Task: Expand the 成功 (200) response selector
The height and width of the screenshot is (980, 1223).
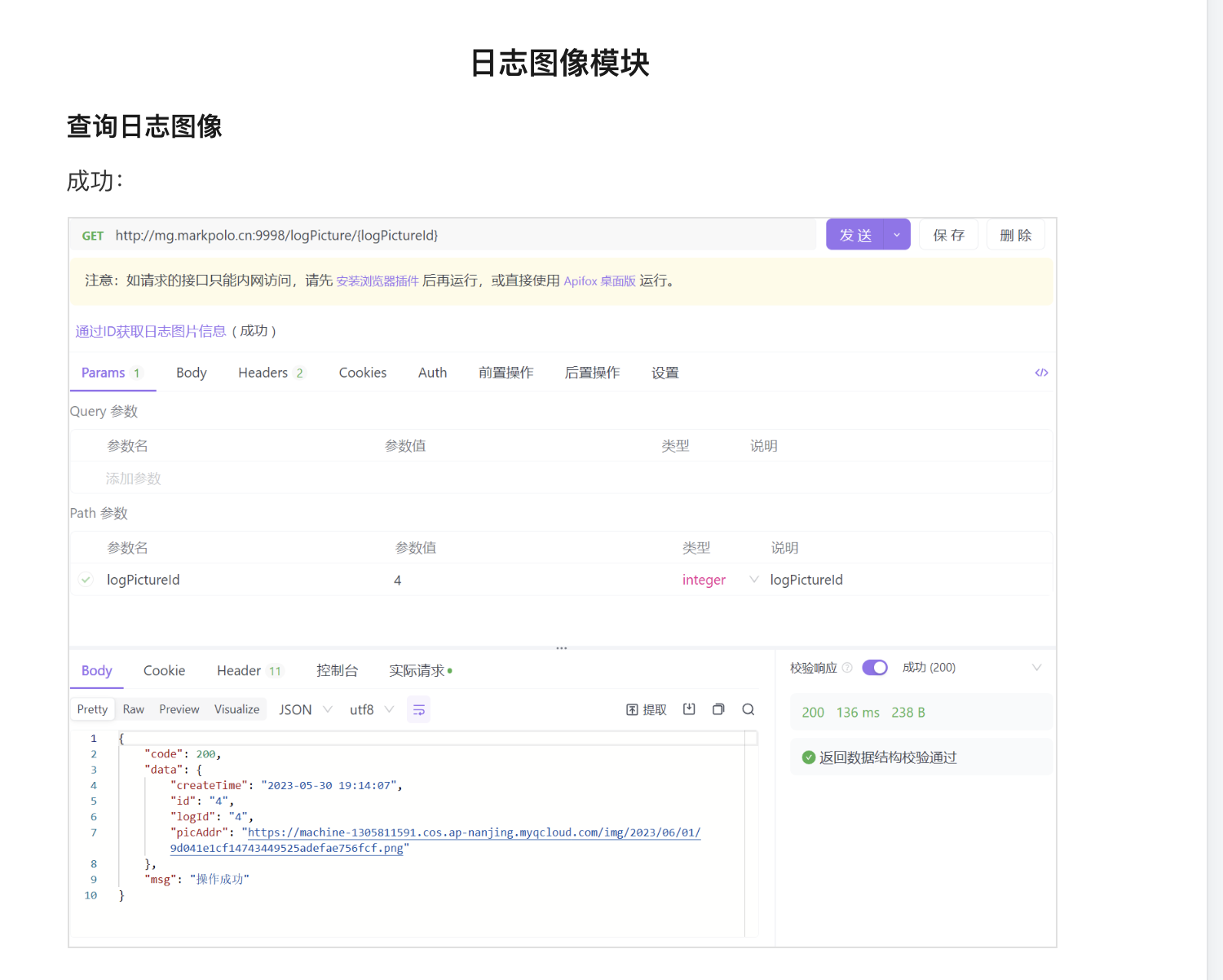Action: [1036, 668]
